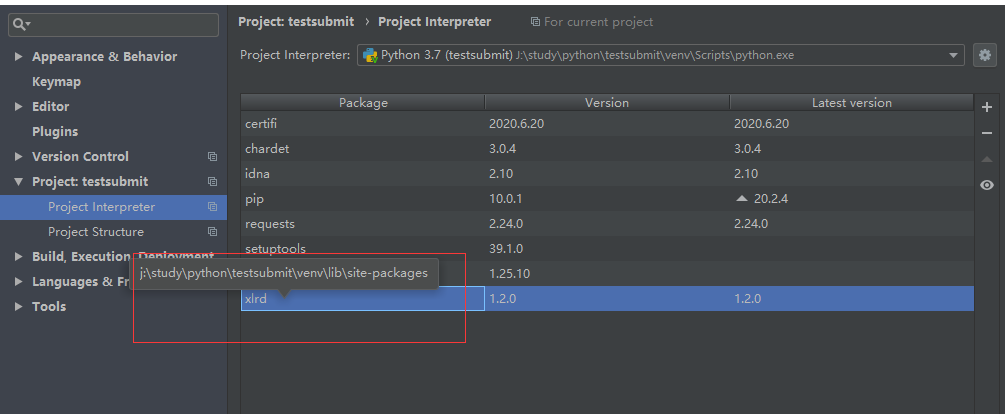Open the Plugins settings page
The width and height of the screenshot is (1005, 414).
coord(55,132)
